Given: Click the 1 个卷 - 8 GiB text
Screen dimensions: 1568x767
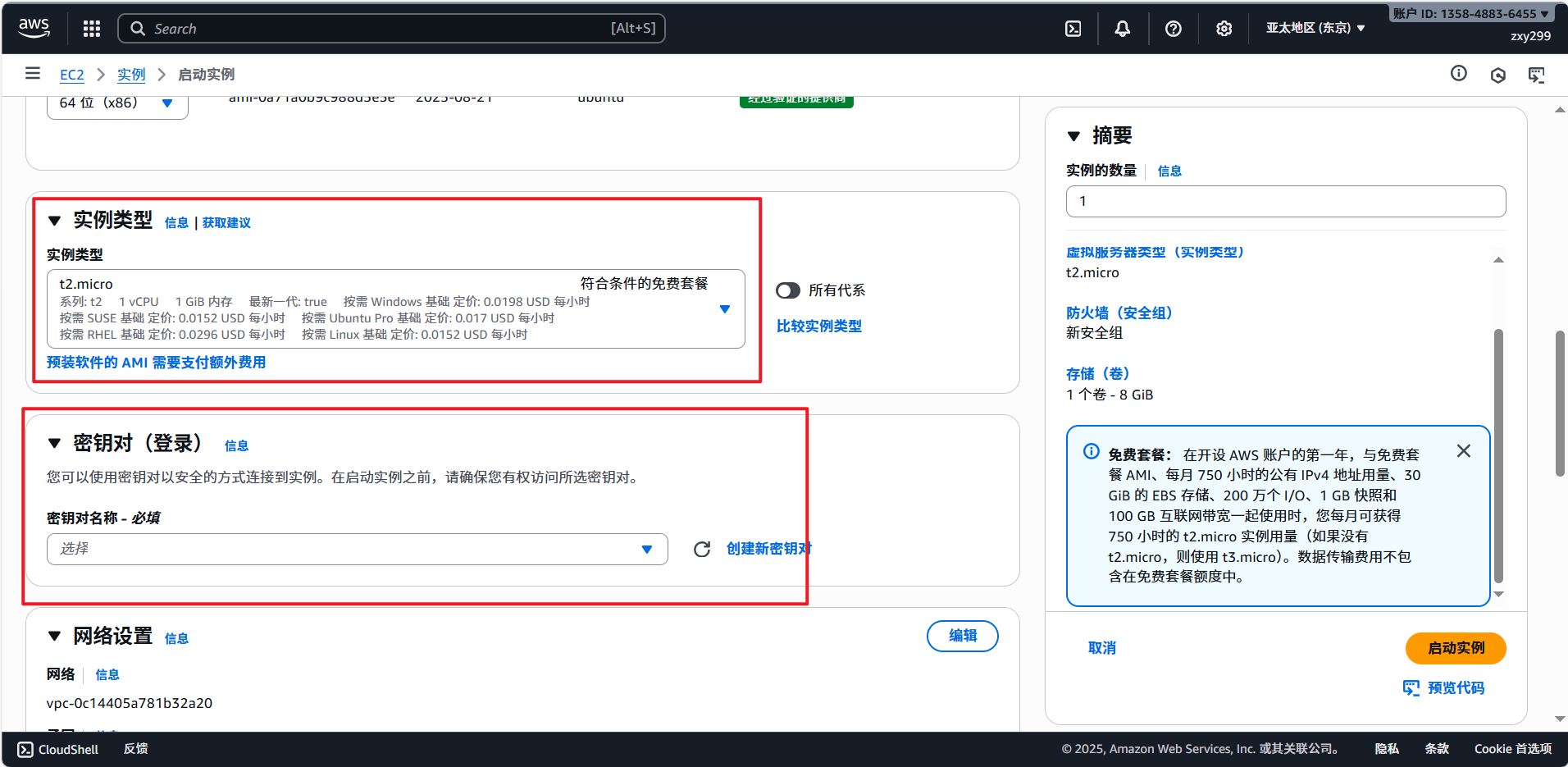Looking at the screenshot, I should (1110, 395).
